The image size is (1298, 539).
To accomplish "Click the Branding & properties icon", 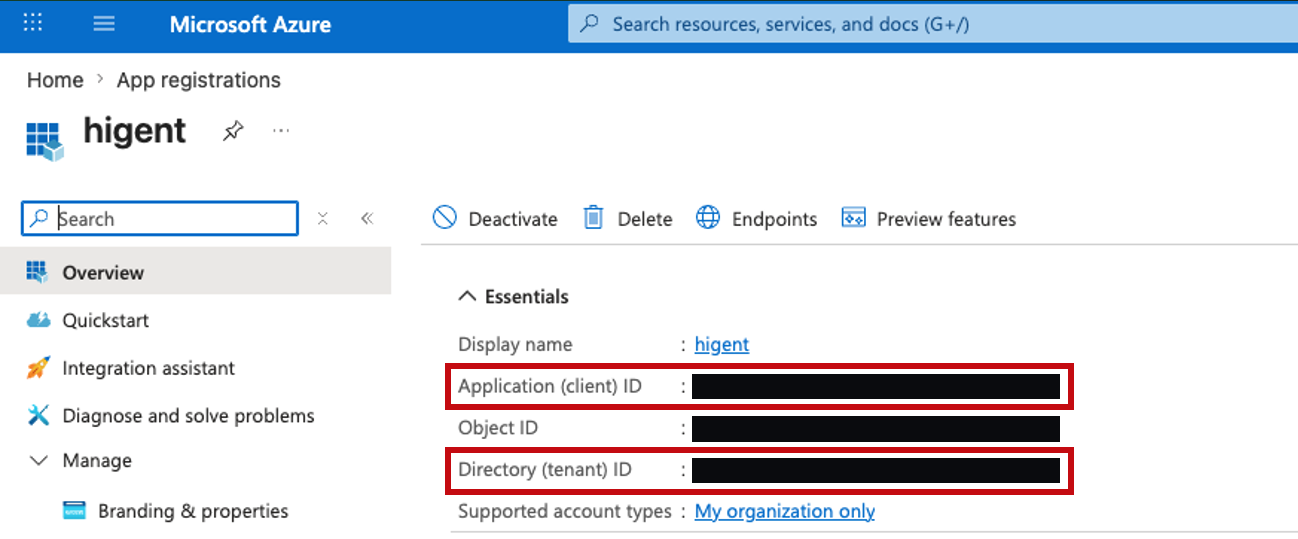I will point(74,511).
